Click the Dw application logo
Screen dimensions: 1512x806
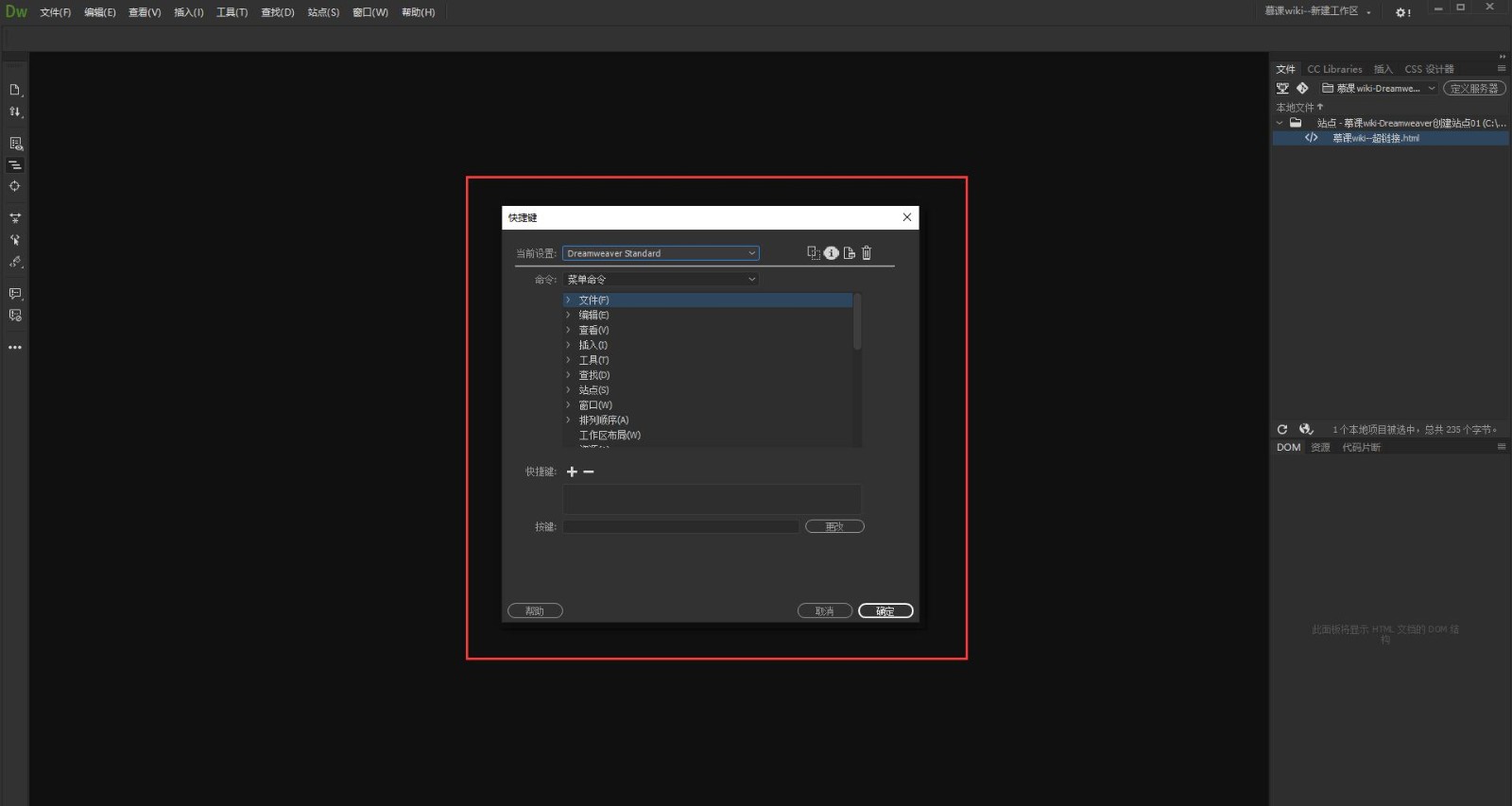16,11
